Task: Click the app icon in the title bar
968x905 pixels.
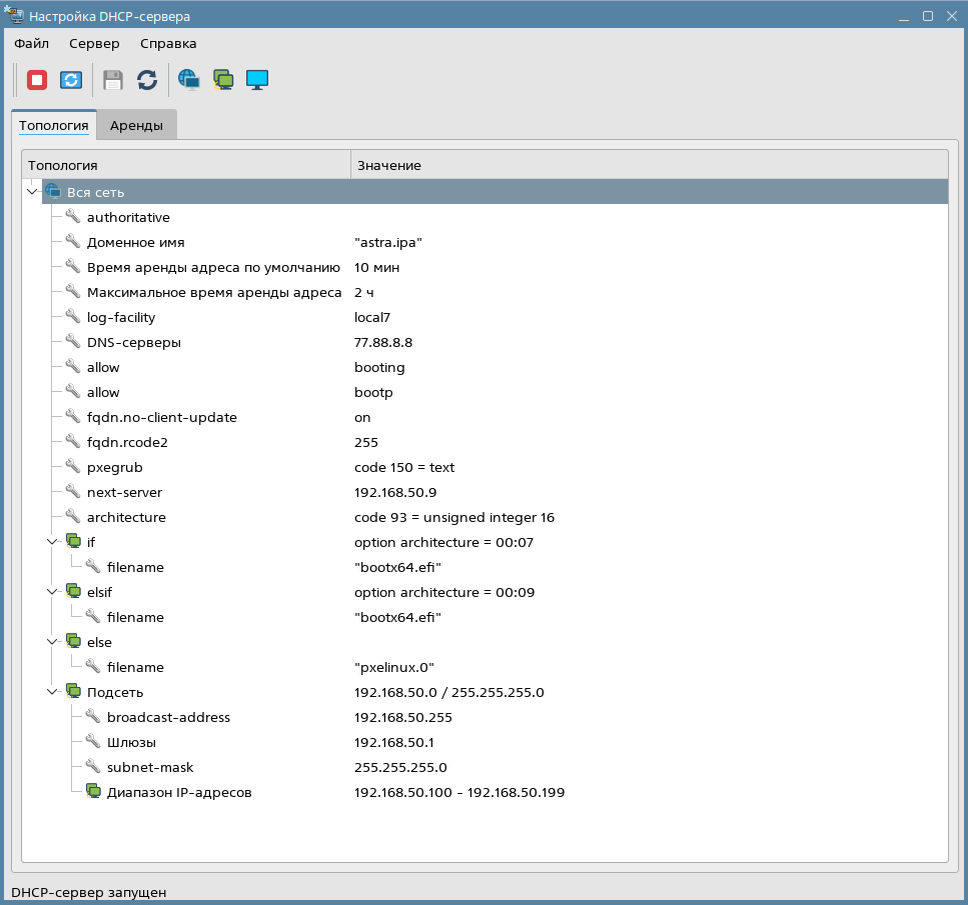Action: click(x=14, y=15)
